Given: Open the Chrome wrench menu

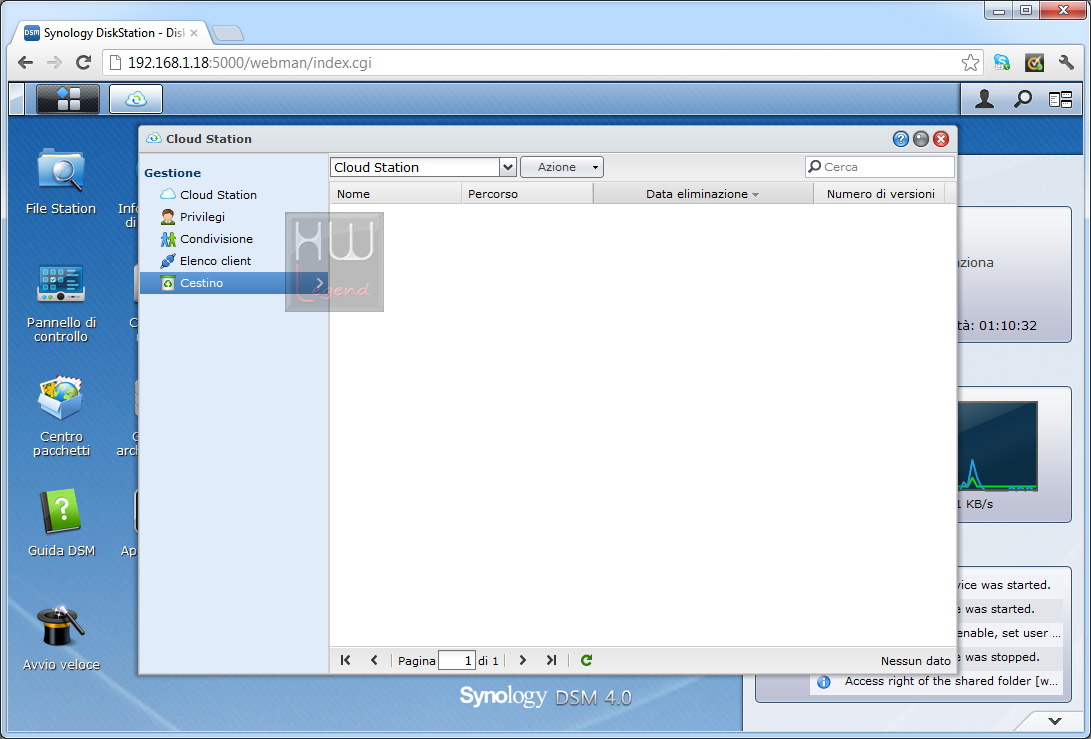Looking at the screenshot, I should tap(1066, 63).
